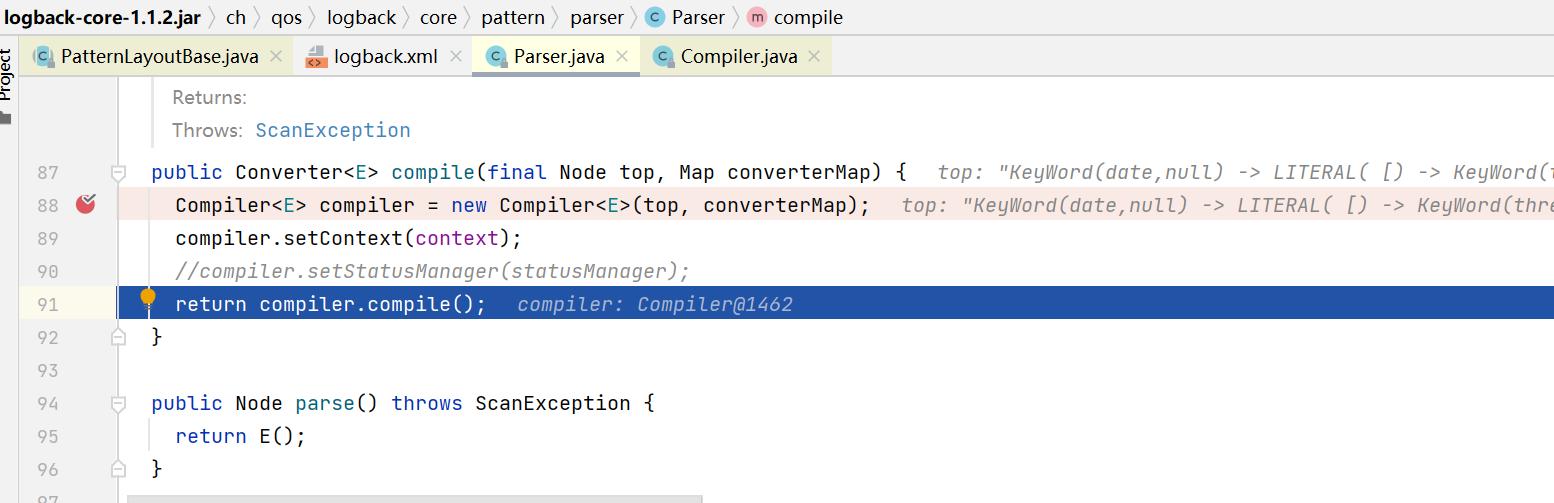Click the Parser class icon in breadcrumb
The width and height of the screenshot is (1554, 503).
[x=655, y=17]
